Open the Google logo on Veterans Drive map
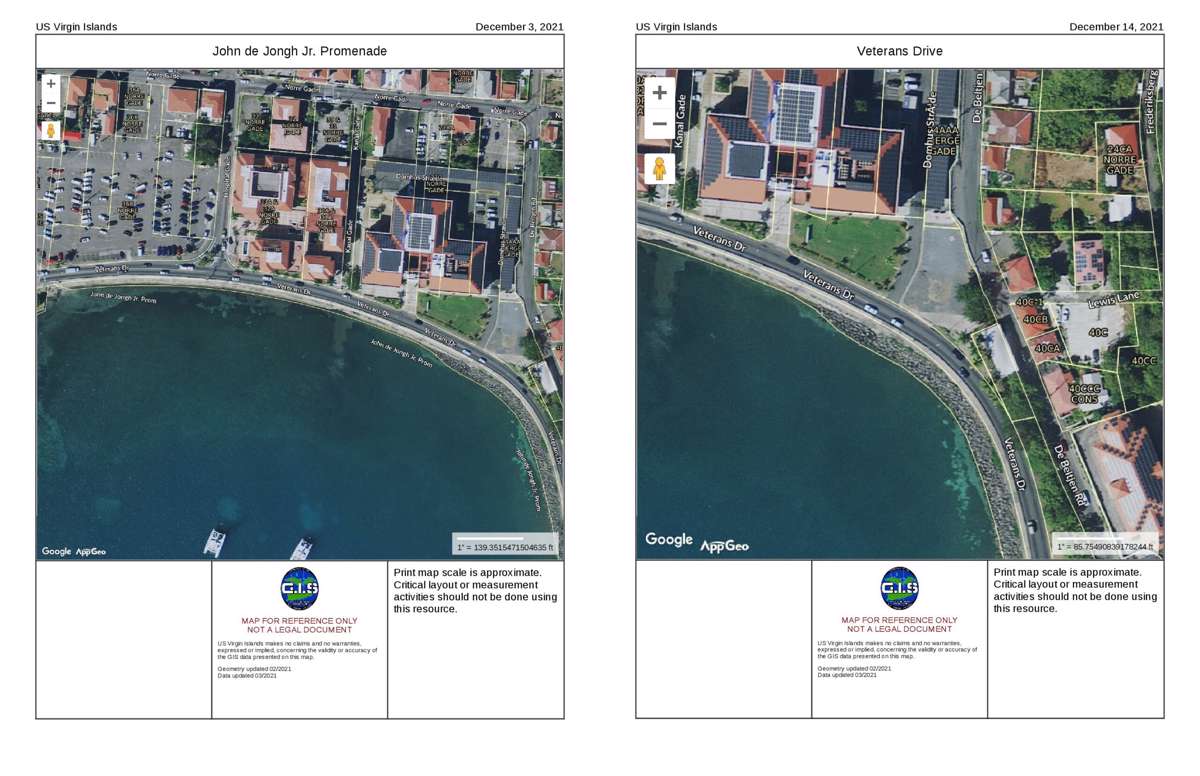Screen dimensions: 1200x776 click(x=669, y=540)
